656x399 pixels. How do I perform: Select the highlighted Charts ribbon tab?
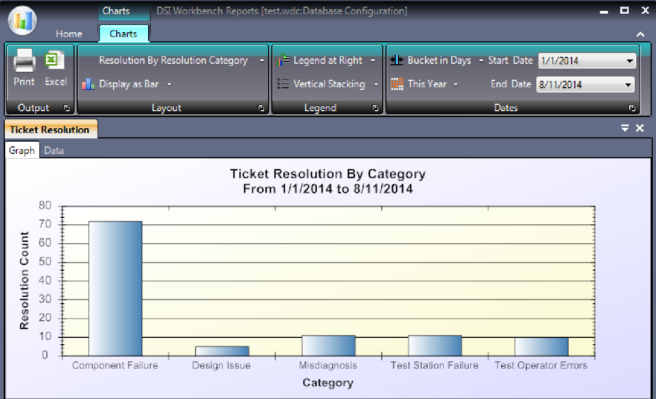pyautogui.click(x=123, y=33)
